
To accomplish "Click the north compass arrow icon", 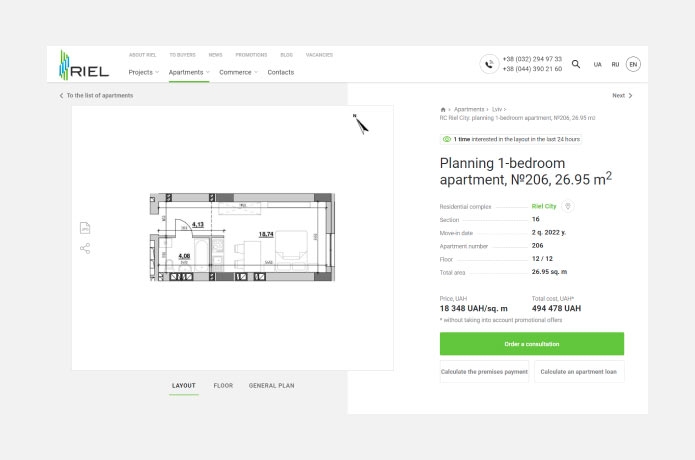I will [x=360, y=124].
